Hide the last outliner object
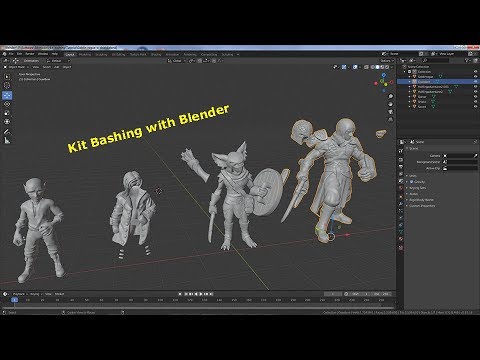This screenshot has width=480, height=360. click(475, 107)
